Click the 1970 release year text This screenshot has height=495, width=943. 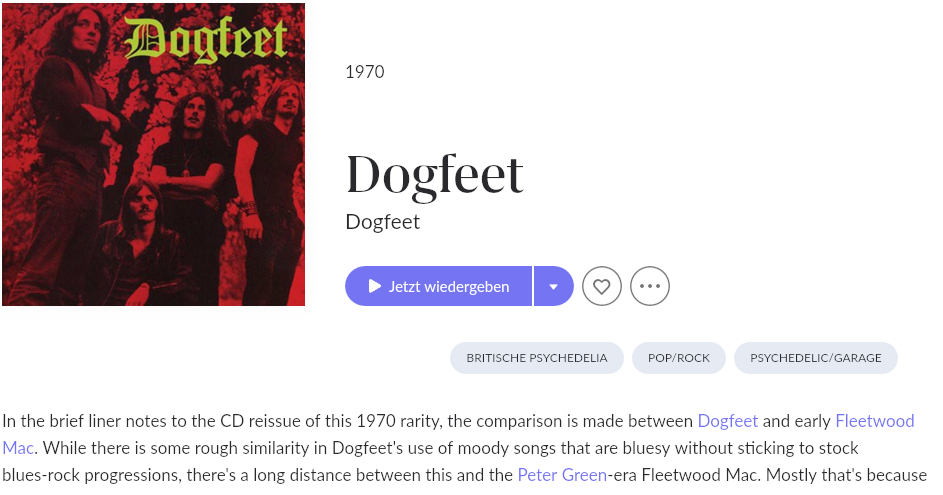[x=364, y=72]
